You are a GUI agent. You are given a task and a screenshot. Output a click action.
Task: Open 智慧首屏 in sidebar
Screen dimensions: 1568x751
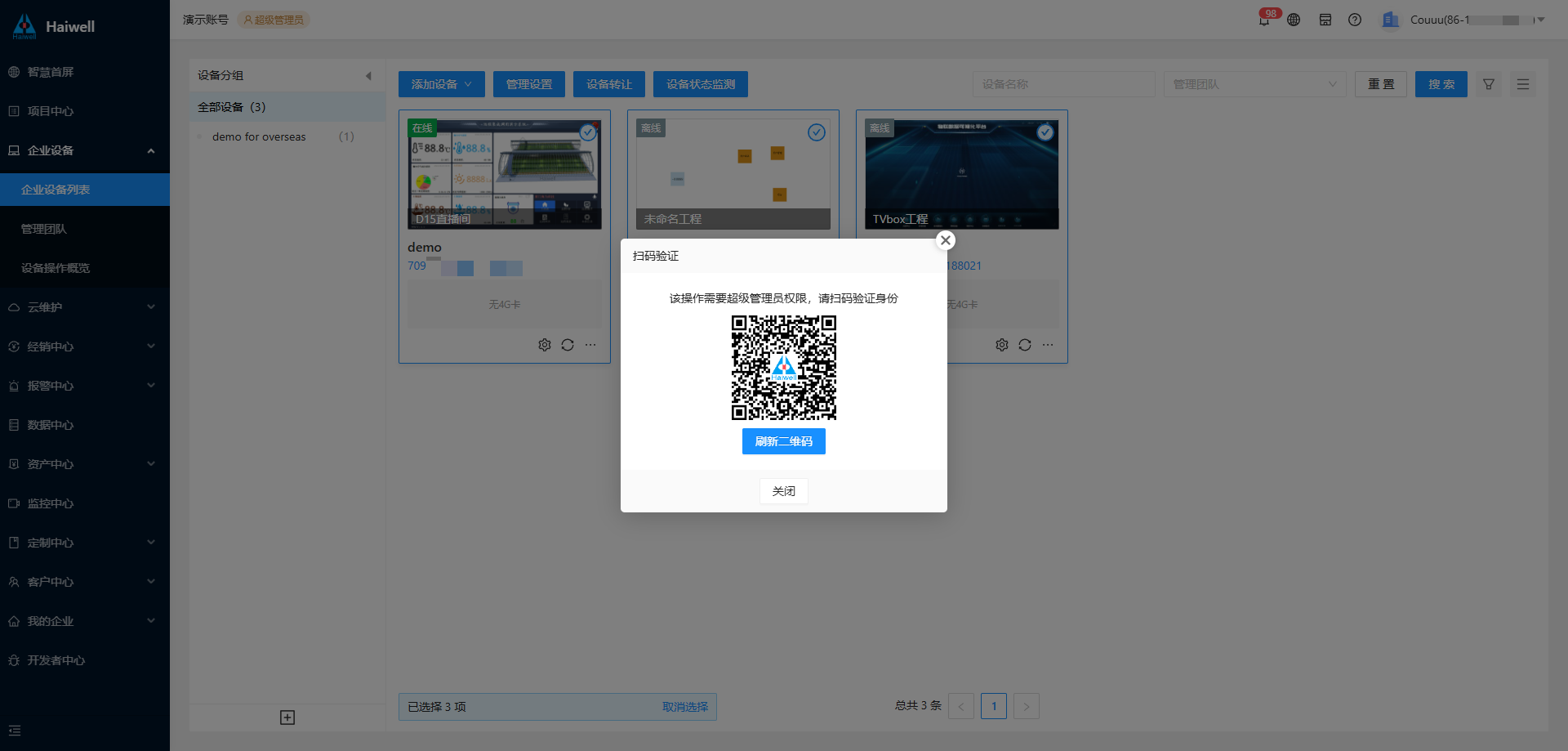tap(85, 72)
